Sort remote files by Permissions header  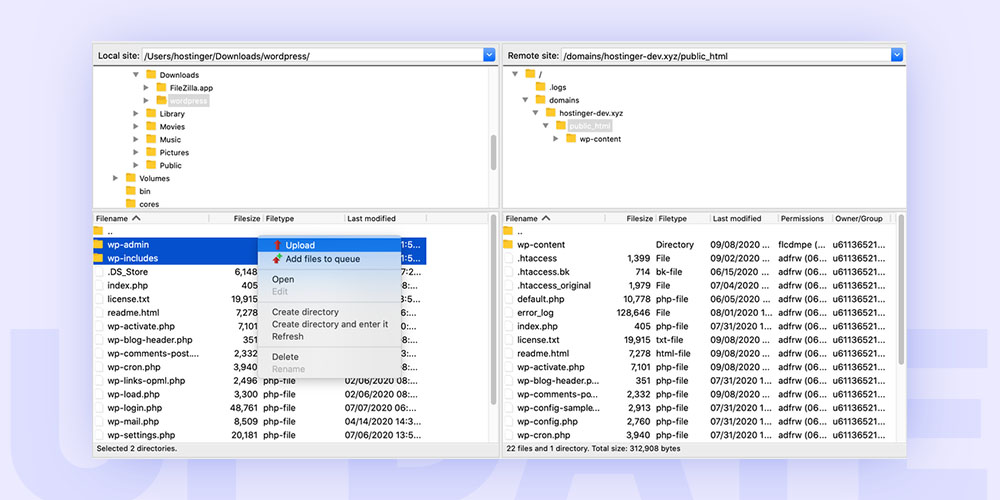point(805,218)
